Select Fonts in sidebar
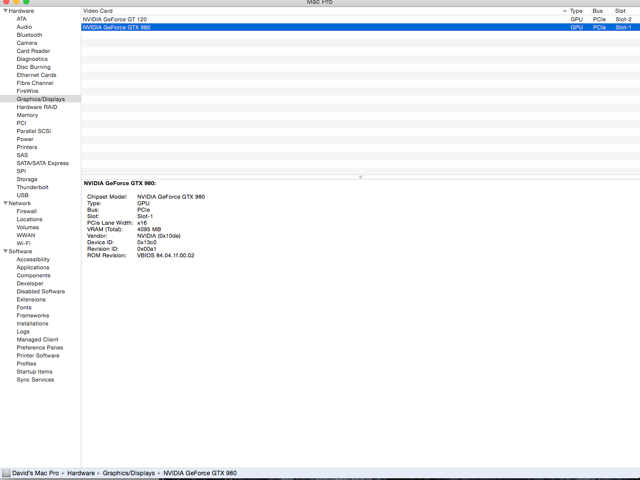Image resolution: width=640 pixels, height=480 pixels. pyautogui.click(x=24, y=307)
